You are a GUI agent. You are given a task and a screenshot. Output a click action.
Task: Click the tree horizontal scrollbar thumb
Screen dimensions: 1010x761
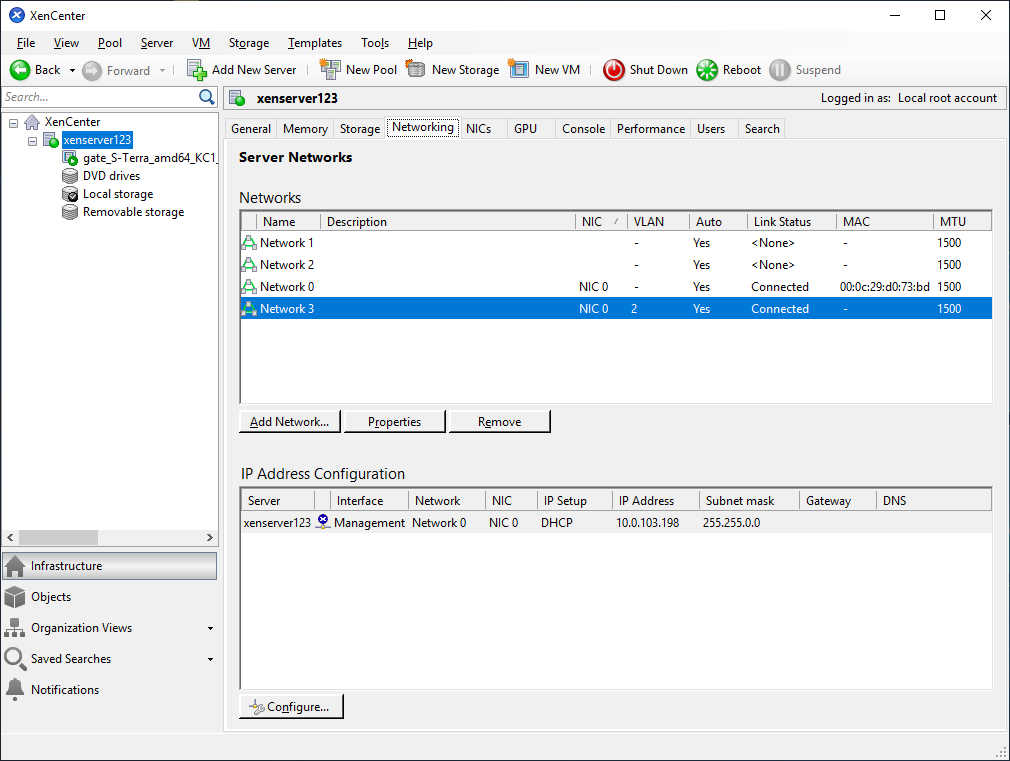pyautogui.click(x=58, y=537)
